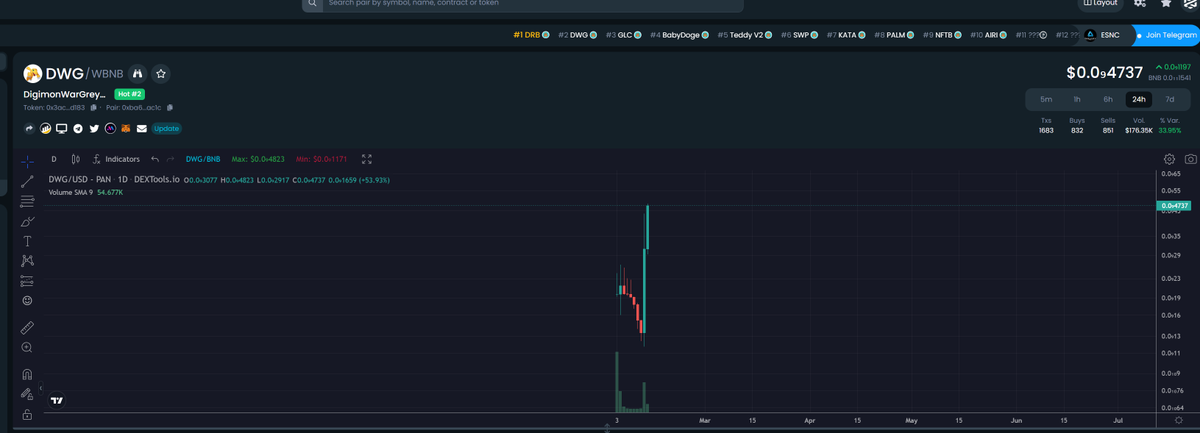
Task: Click the Hot #2 badge
Action: click(130, 94)
